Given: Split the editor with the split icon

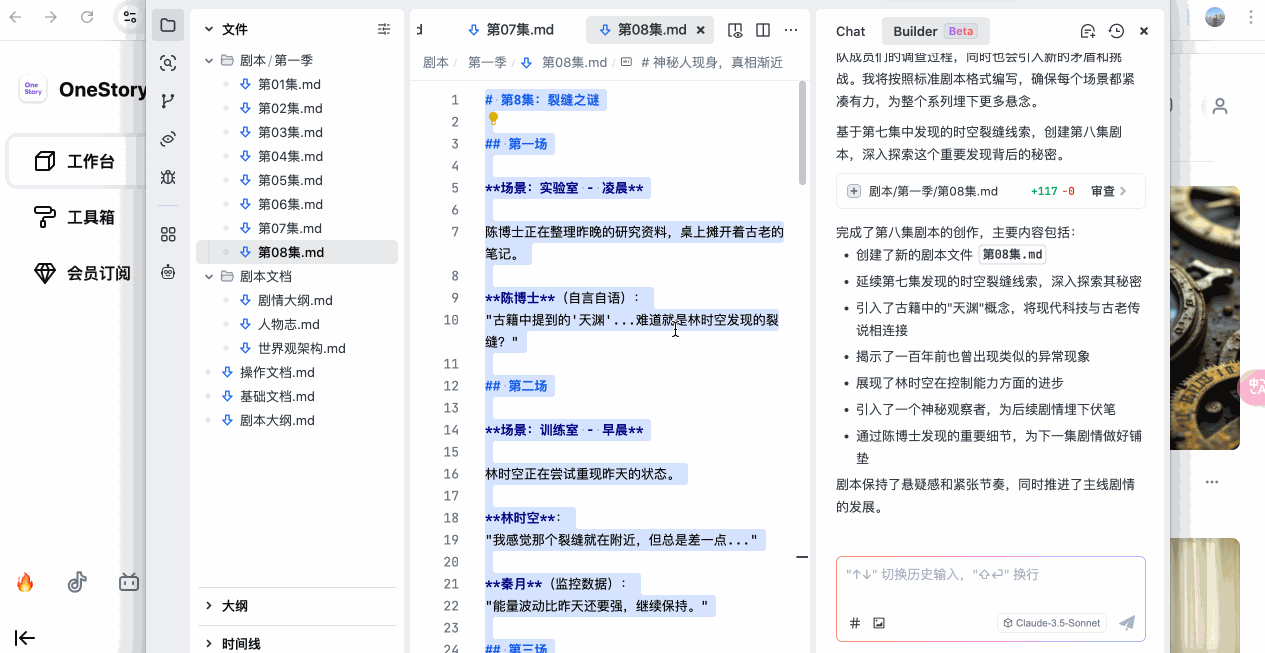Looking at the screenshot, I should 763,31.
